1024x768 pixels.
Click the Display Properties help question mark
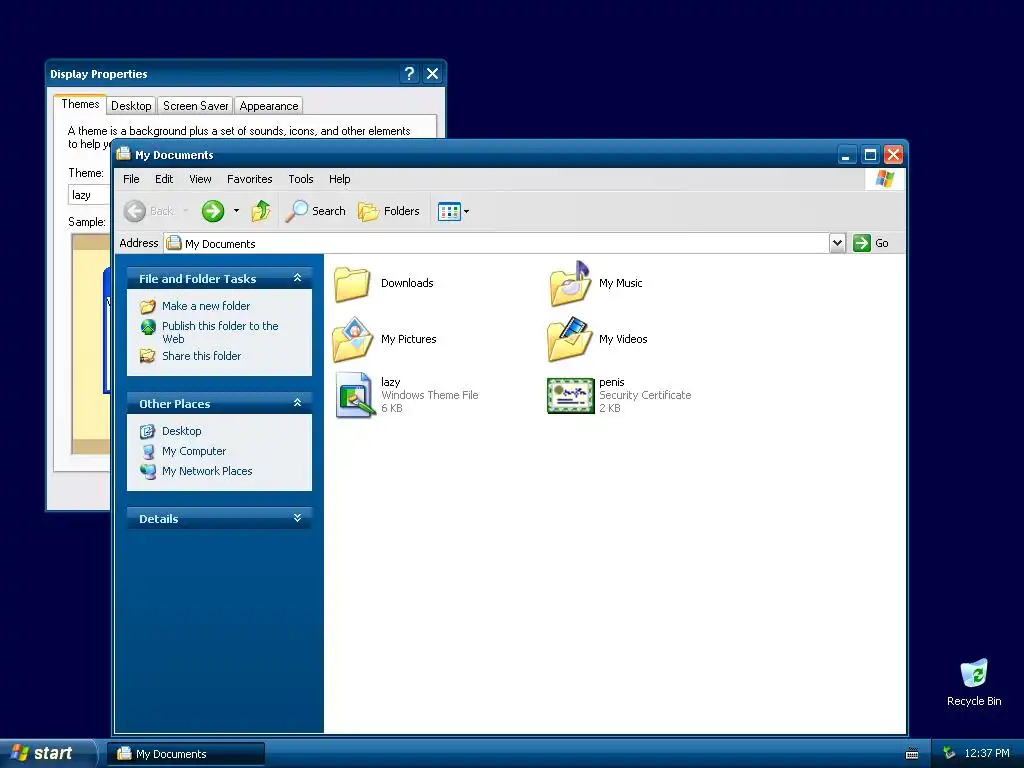409,74
